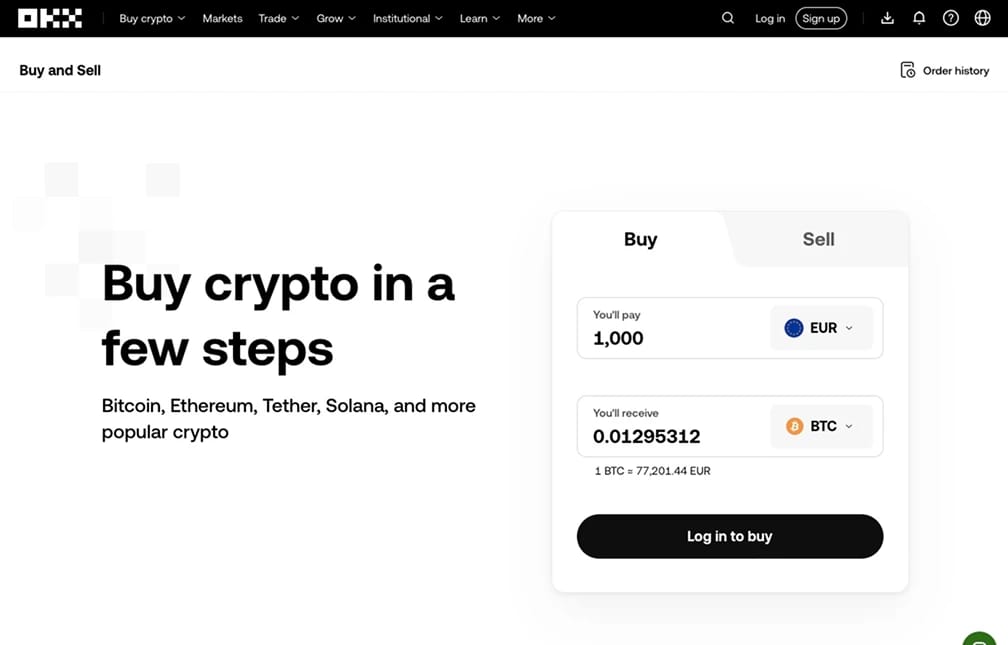Click the download app icon
Image resolution: width=1008 pixels, height=645 pixels.
[887, 18]
